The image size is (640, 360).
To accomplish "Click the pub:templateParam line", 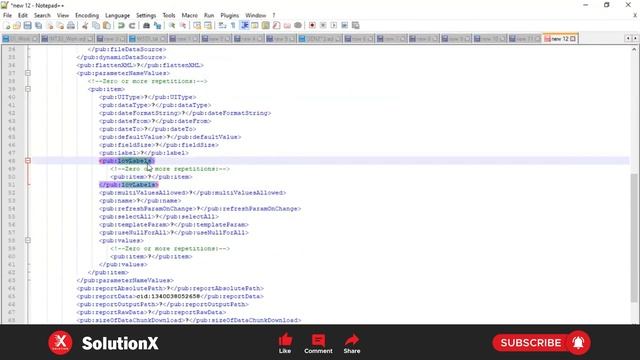I will tap(174, 224).
